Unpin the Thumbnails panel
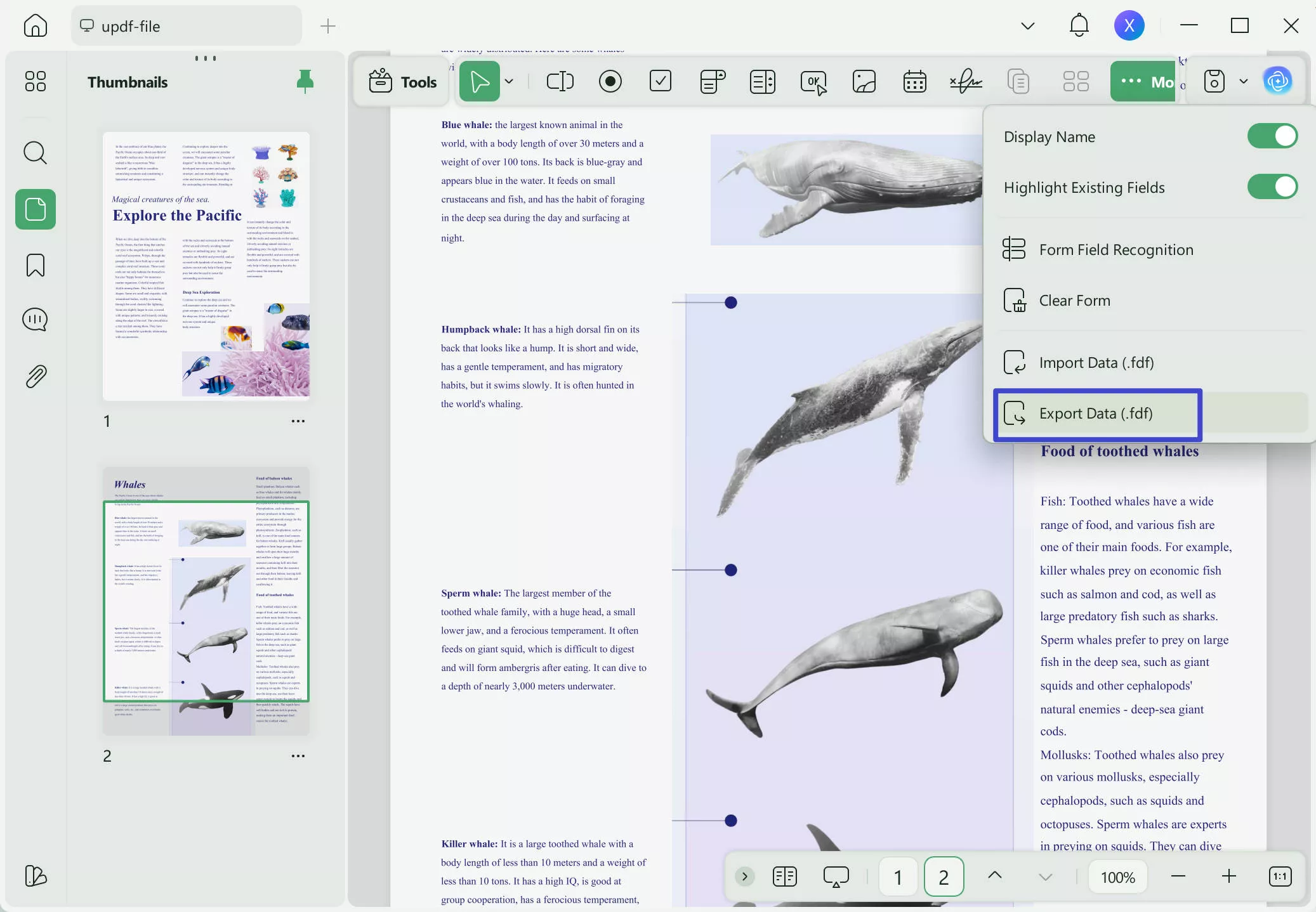 pyautogui.click(x=305, y=82)
